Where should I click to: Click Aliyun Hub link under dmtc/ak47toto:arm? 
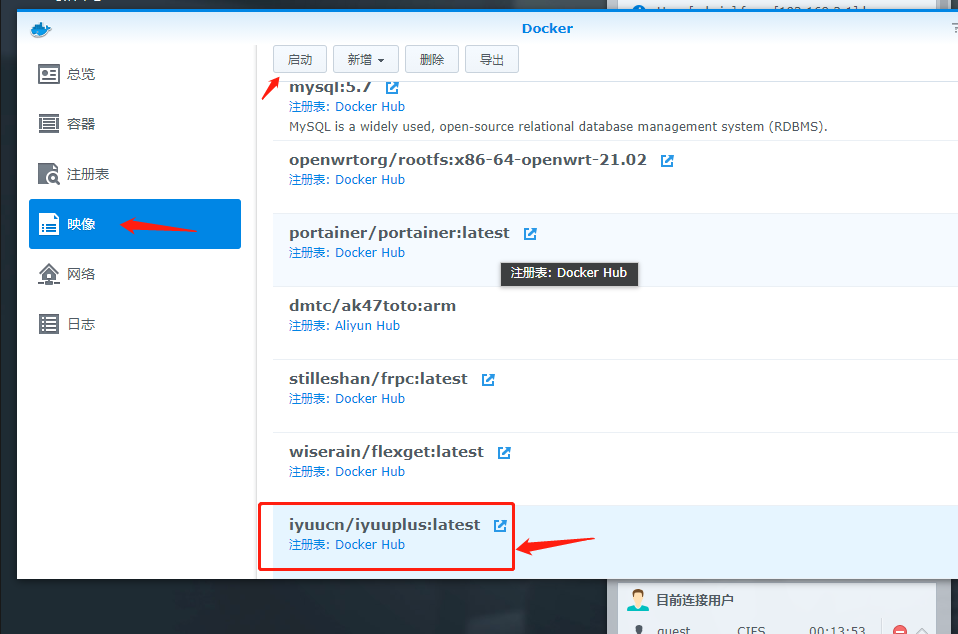(367, 326)
